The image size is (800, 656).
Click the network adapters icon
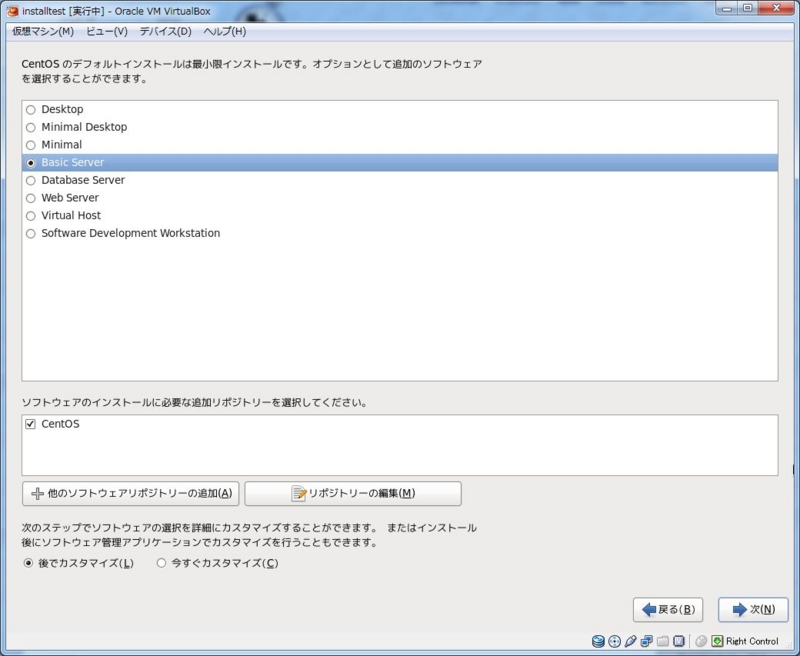click(646, 641)
